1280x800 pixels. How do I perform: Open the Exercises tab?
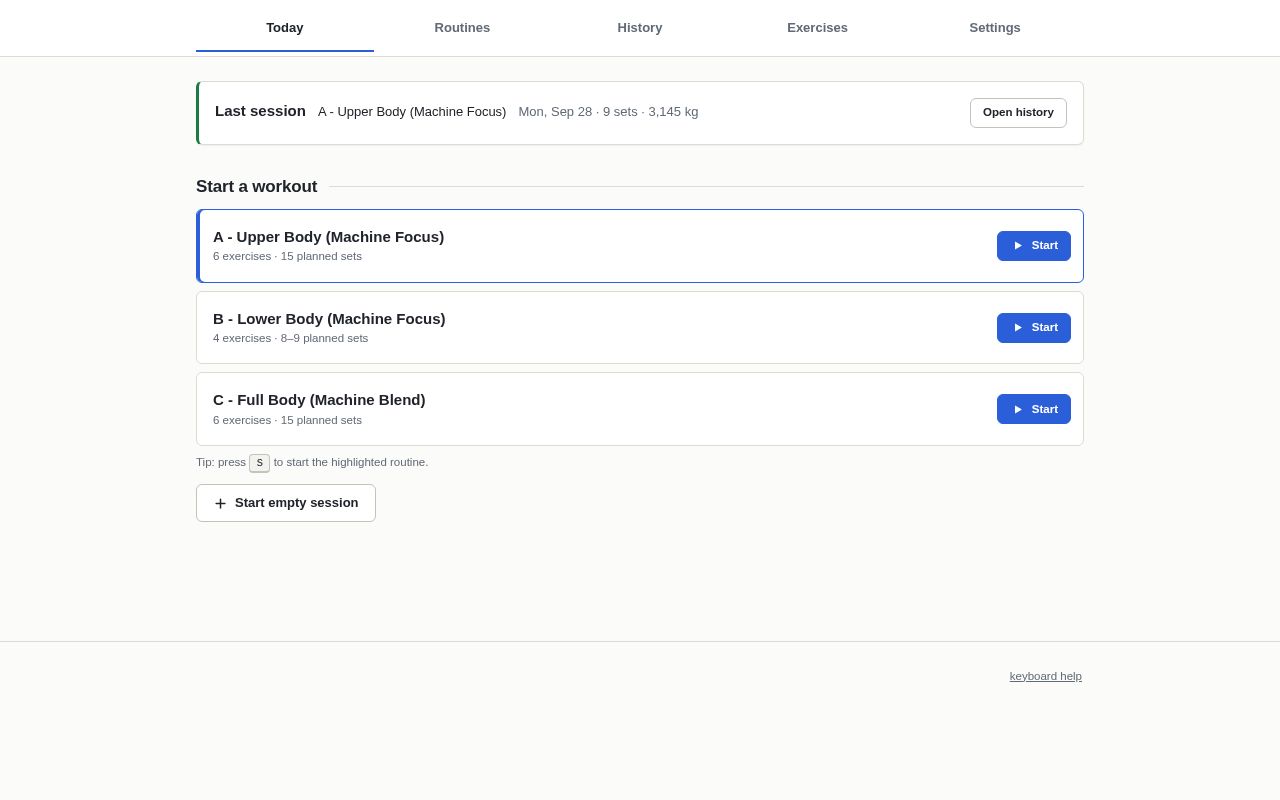(x=817, y=27)
